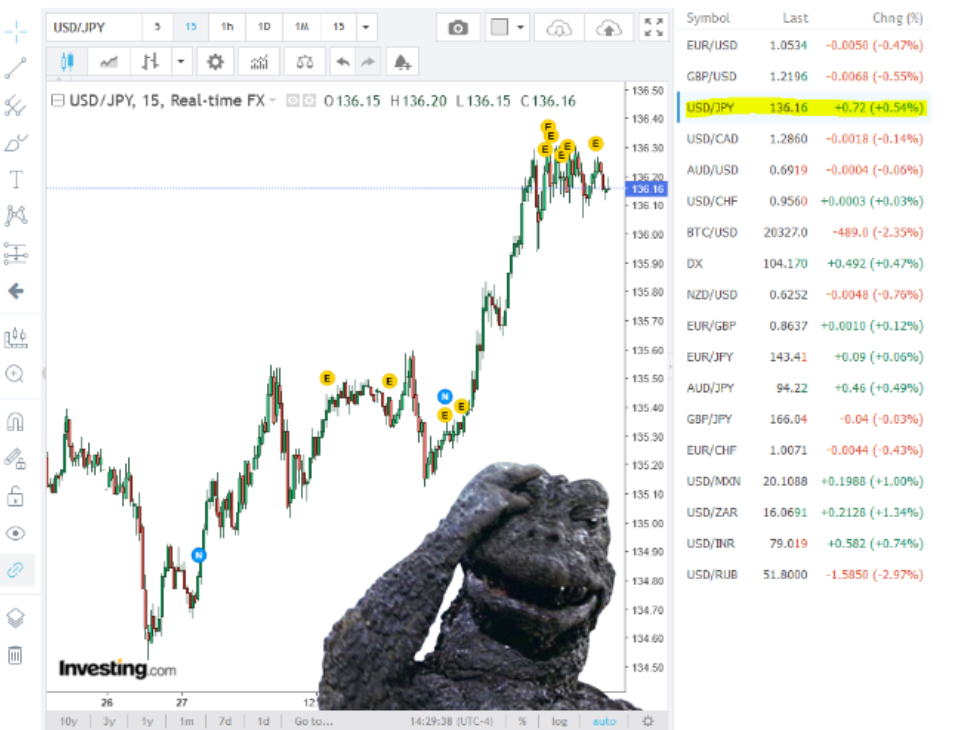Viewport: 979px width, 730px height.
Task: Click the left arrow back icon
Action: pyautogui.click(x=16, y=291)
